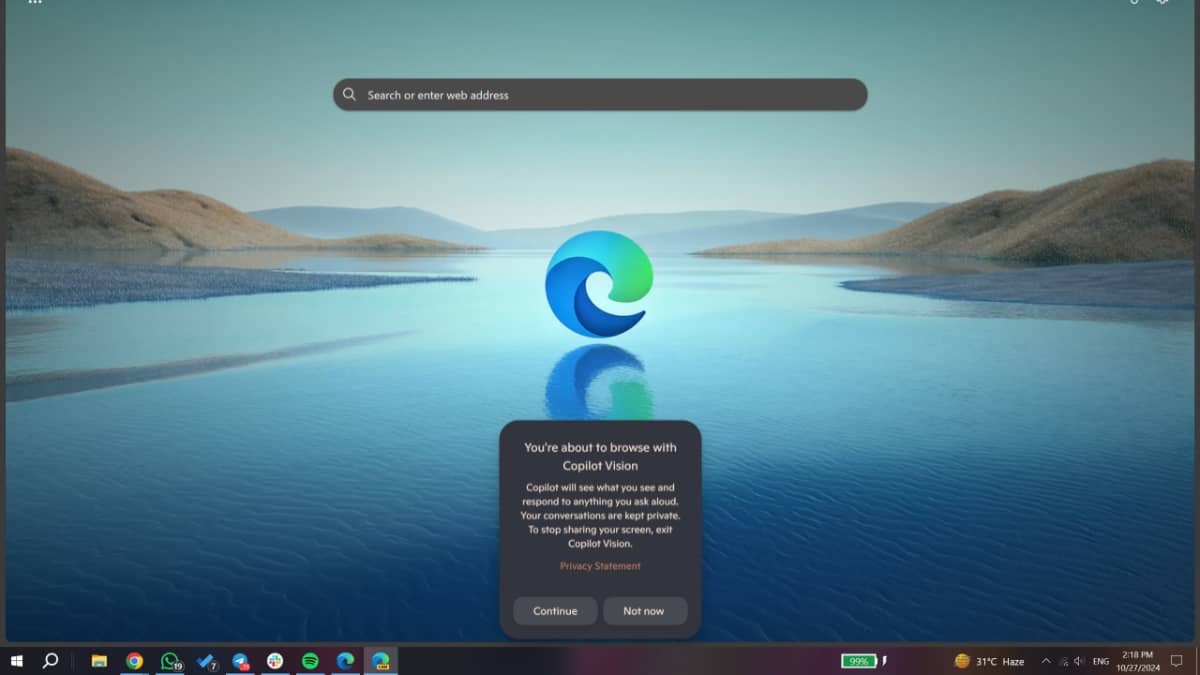Switch to the regular Microsoft Edge taskbar icon
This screenshot has width=1200, height=675.
click(345, 661)
